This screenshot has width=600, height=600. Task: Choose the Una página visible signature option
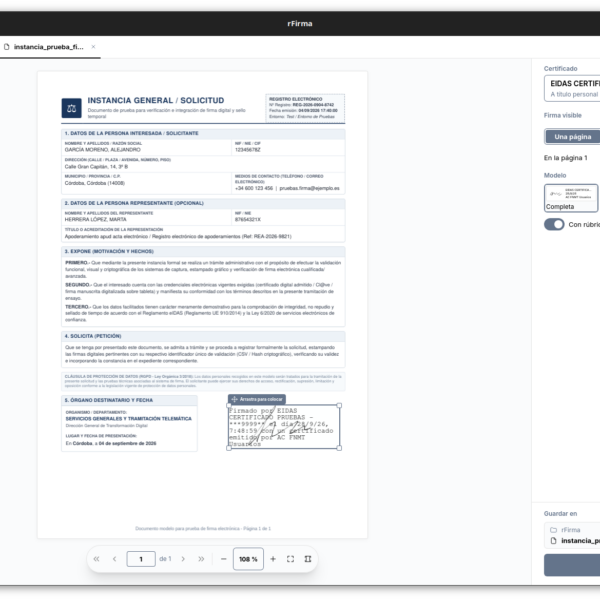pos(572,137)
